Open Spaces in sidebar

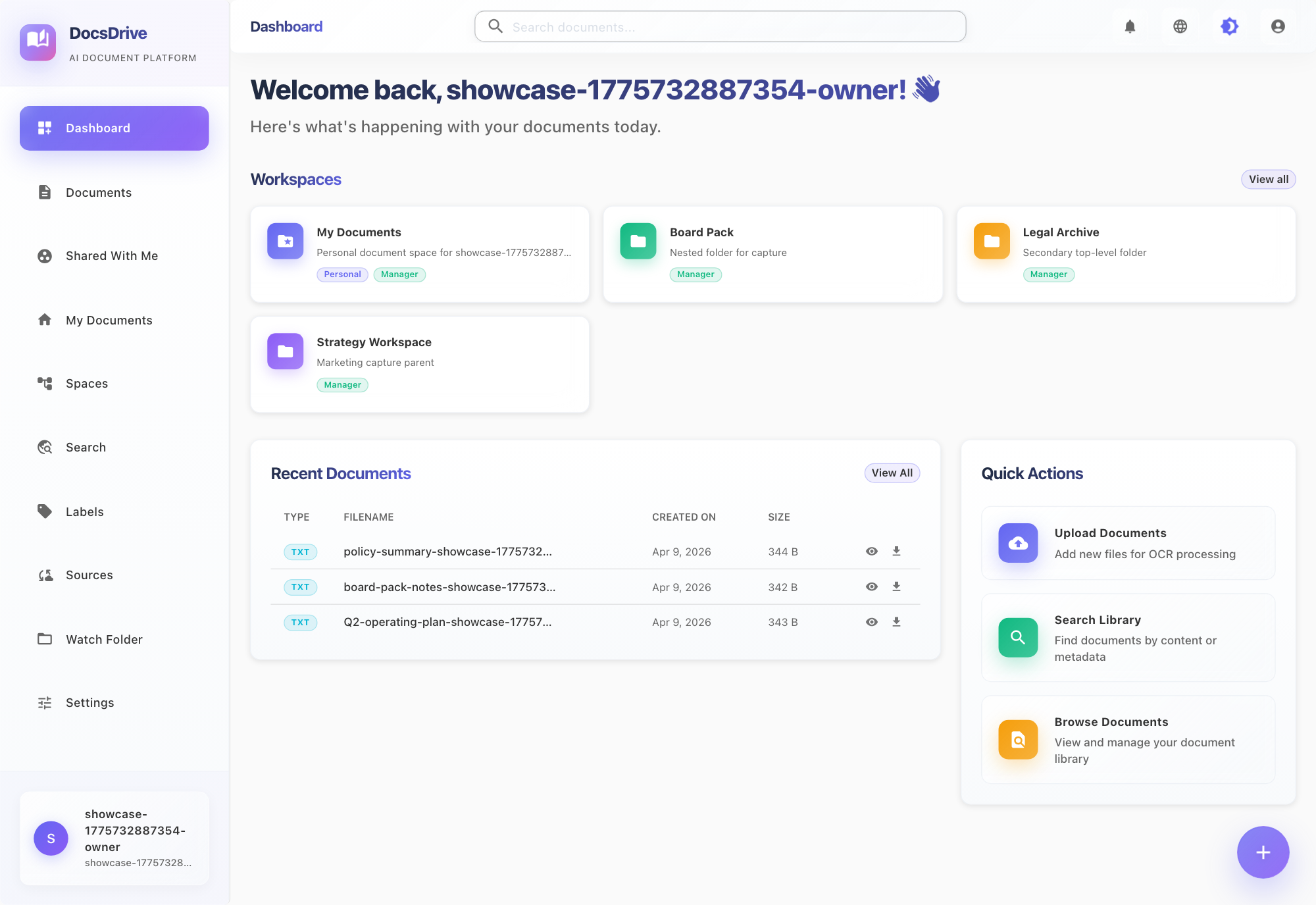(x=114, y=384)
